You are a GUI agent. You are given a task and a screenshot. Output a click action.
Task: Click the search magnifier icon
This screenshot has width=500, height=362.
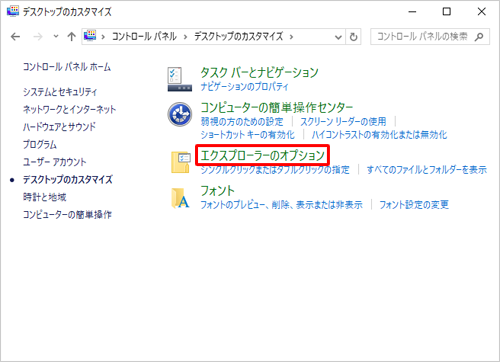click(479, 36)
